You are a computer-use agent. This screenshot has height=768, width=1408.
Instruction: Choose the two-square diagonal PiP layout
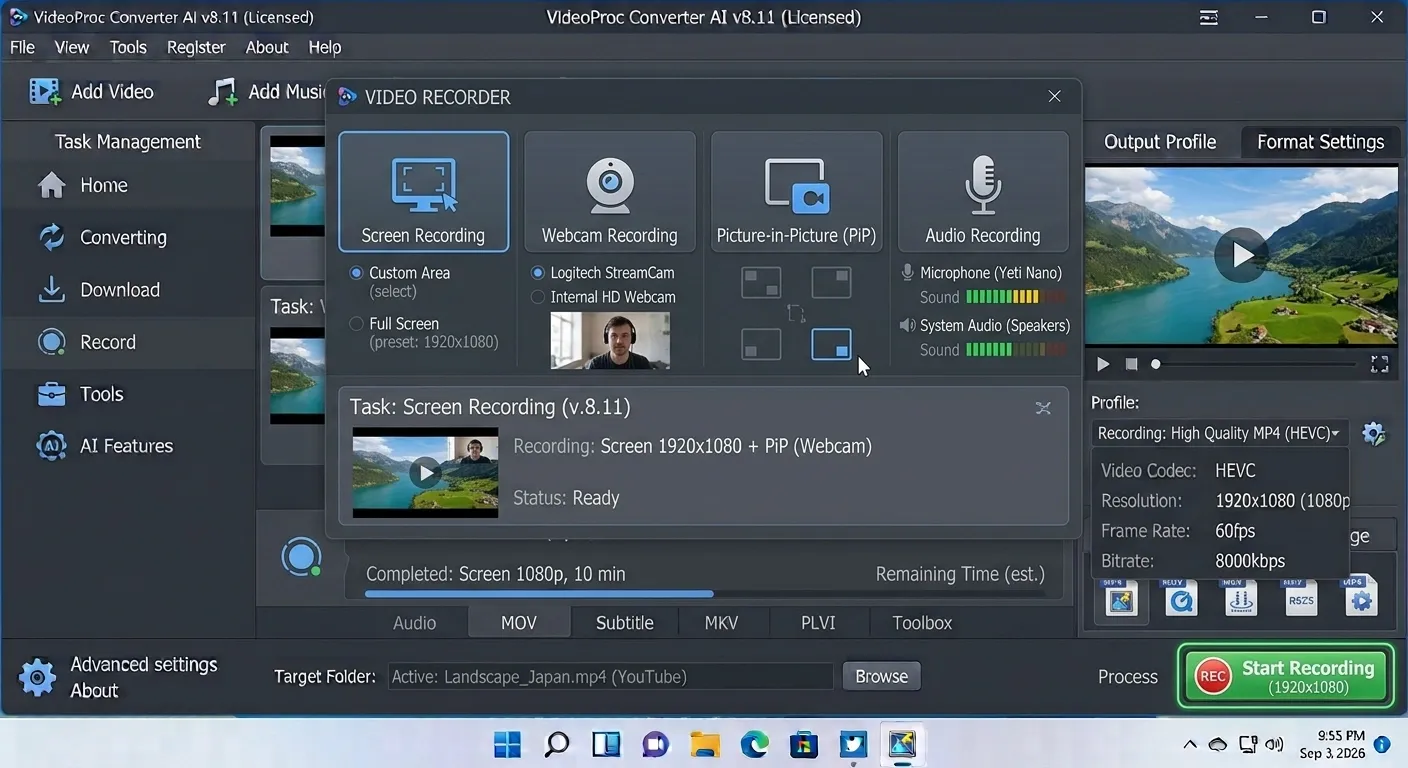[761, 282]
